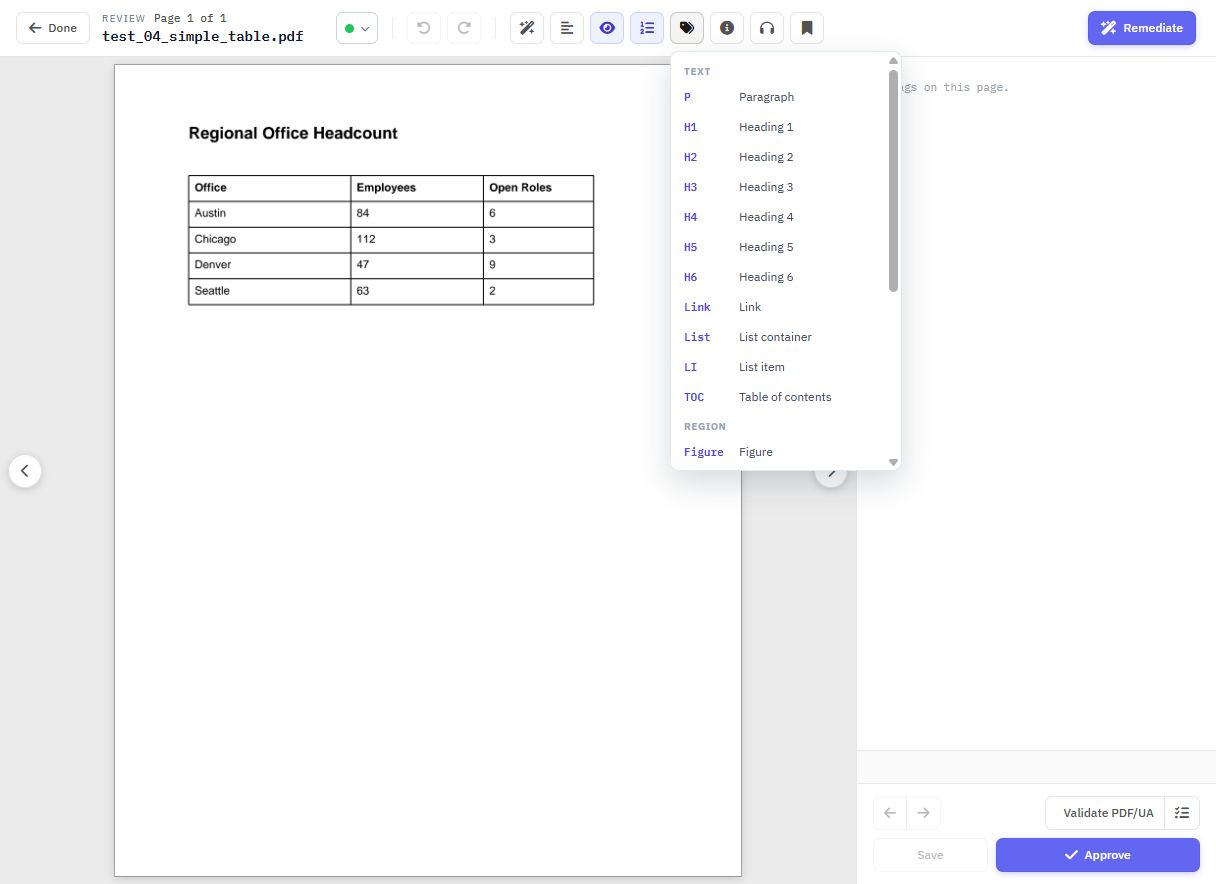Click the redo arrow icon
This screenshot has width=1216, height=884.
[464, 28]
